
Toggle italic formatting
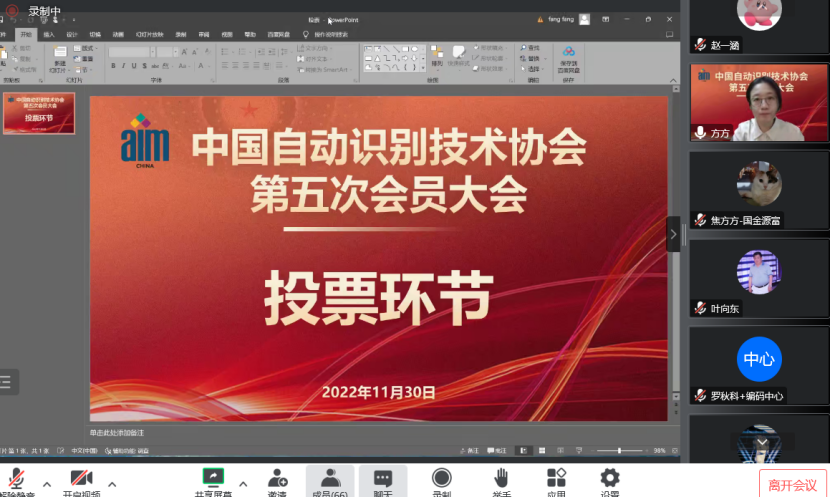click(x=123, y=66)
